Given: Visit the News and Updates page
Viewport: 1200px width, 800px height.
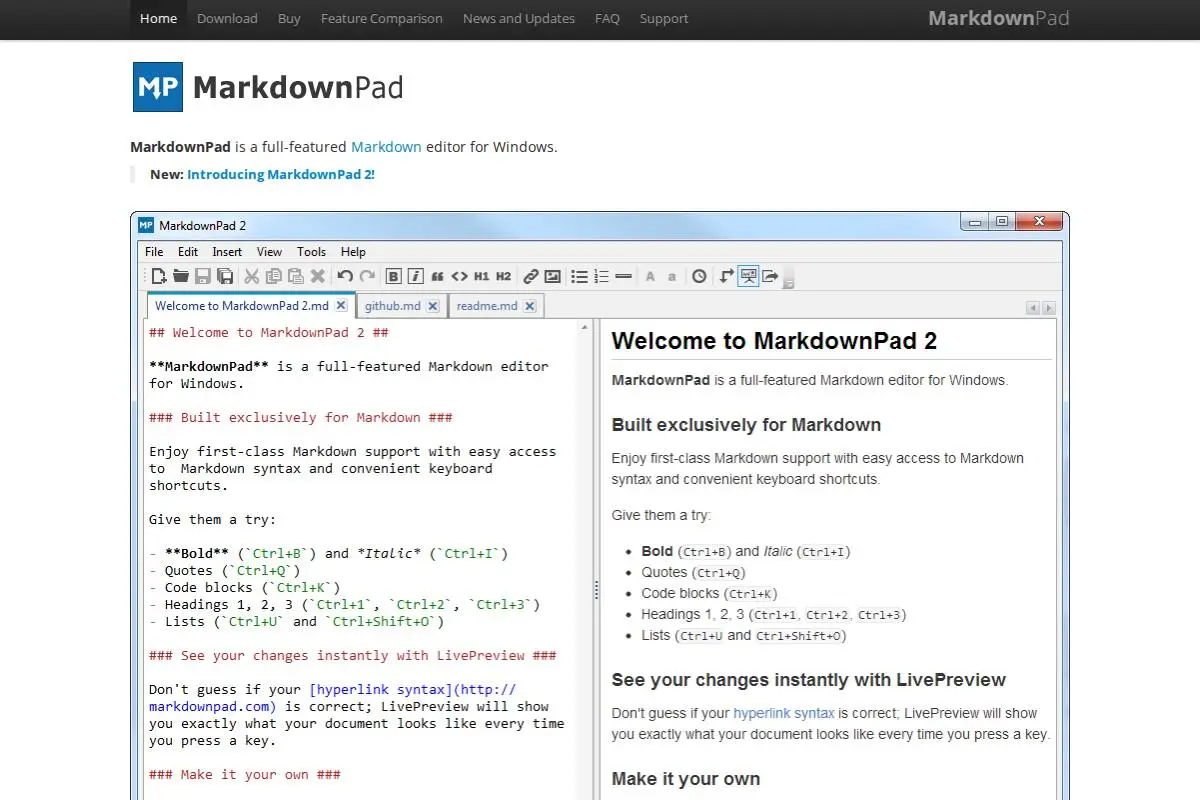Looking at the screenshot, I should point(519,18).
